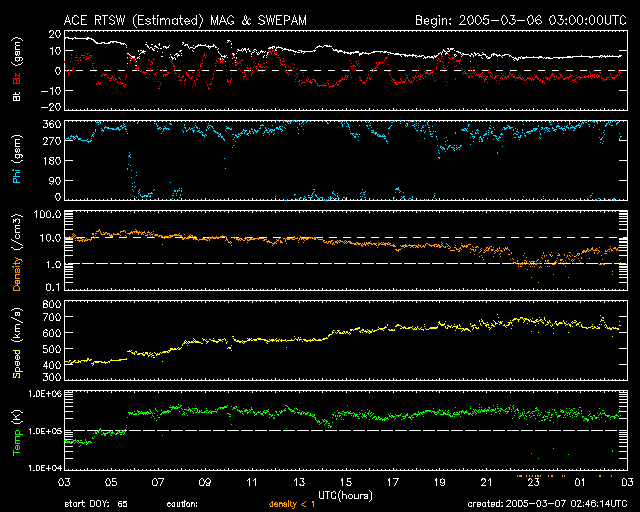The width and height of the screenshot is (640, 512).
Task: Click the '600' speed axis value
Action: click(52, 333)
